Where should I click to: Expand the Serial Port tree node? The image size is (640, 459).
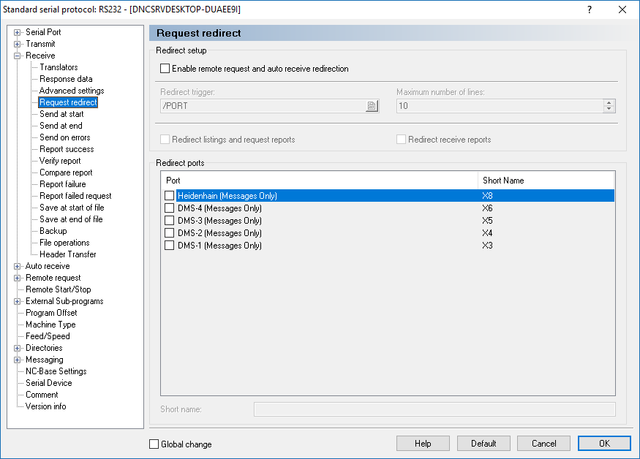pos(17,32)
